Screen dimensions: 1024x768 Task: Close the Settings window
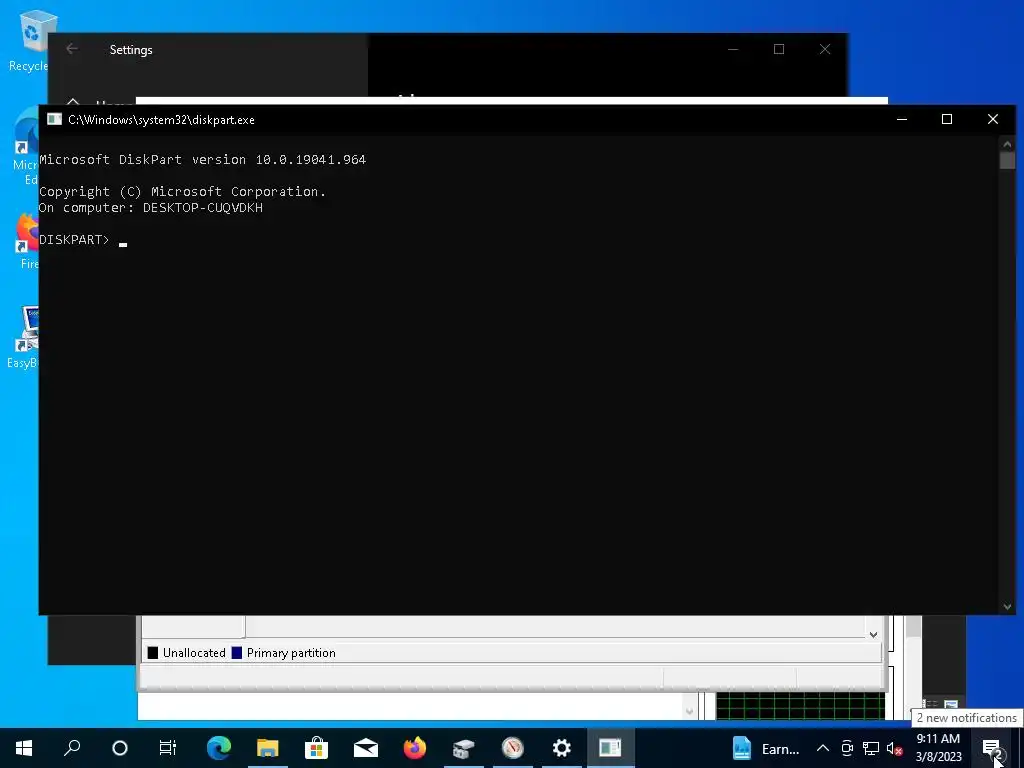tap(825, 49)
